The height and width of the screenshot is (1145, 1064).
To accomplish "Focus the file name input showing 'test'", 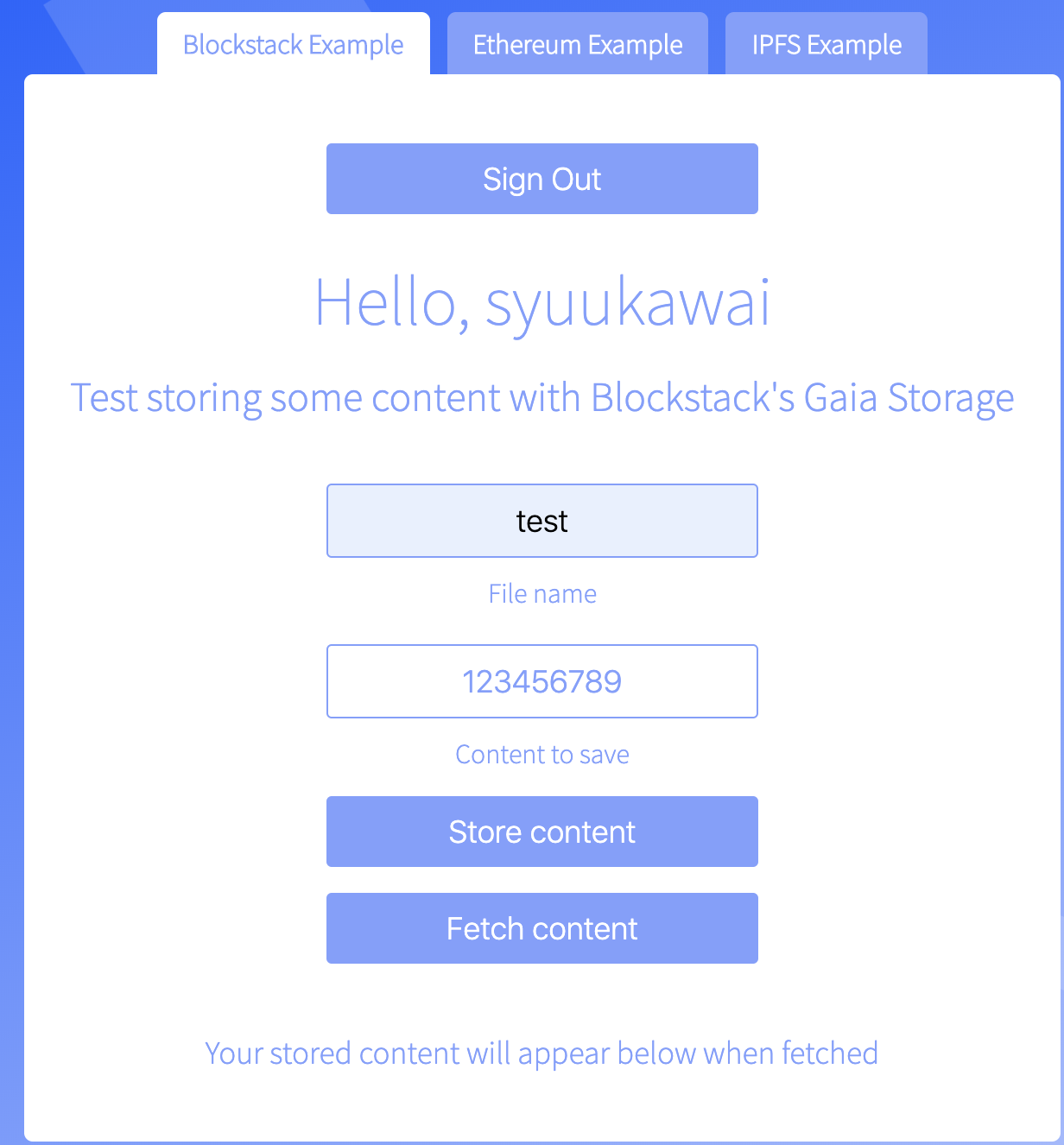I will (x=541, y=520).
